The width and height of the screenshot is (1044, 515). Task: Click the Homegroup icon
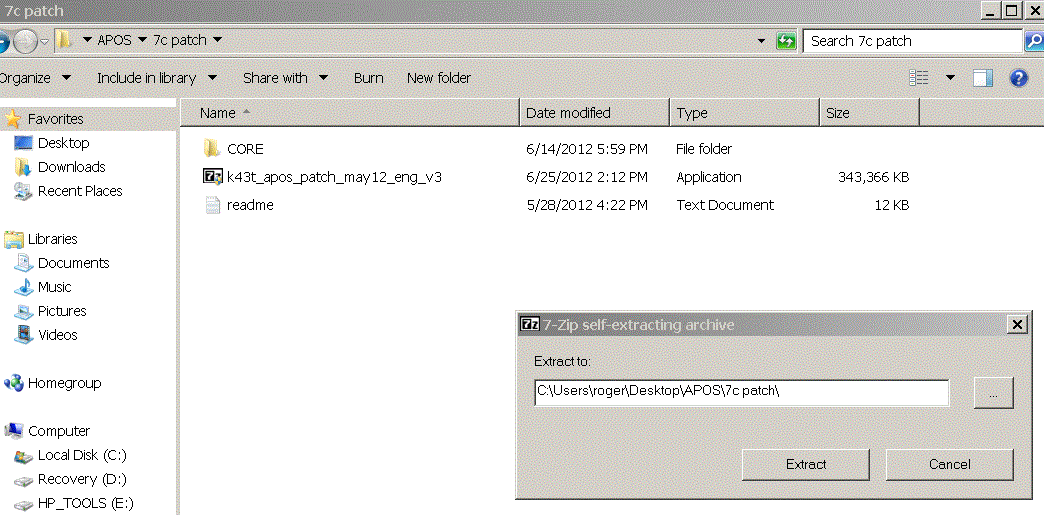[x=13, y=383]
